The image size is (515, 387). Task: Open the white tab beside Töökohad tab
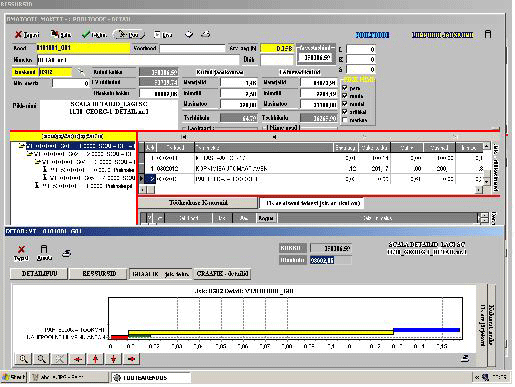(313, 203)
